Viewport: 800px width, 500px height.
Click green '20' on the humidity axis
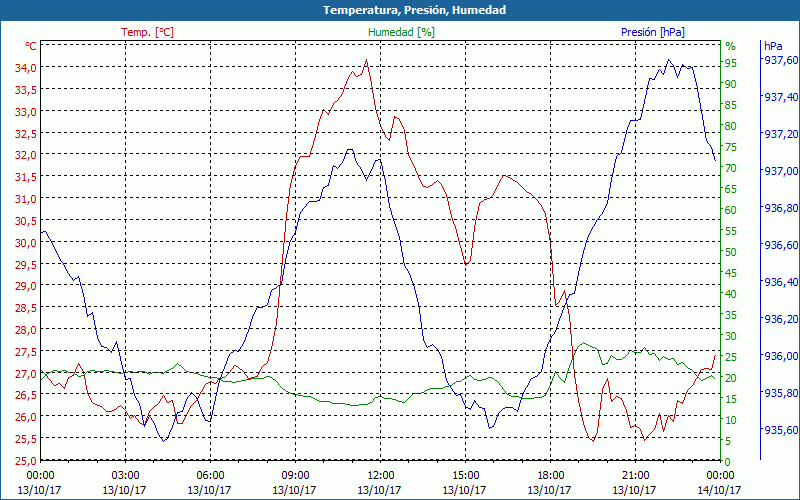(x=731, y=378)
